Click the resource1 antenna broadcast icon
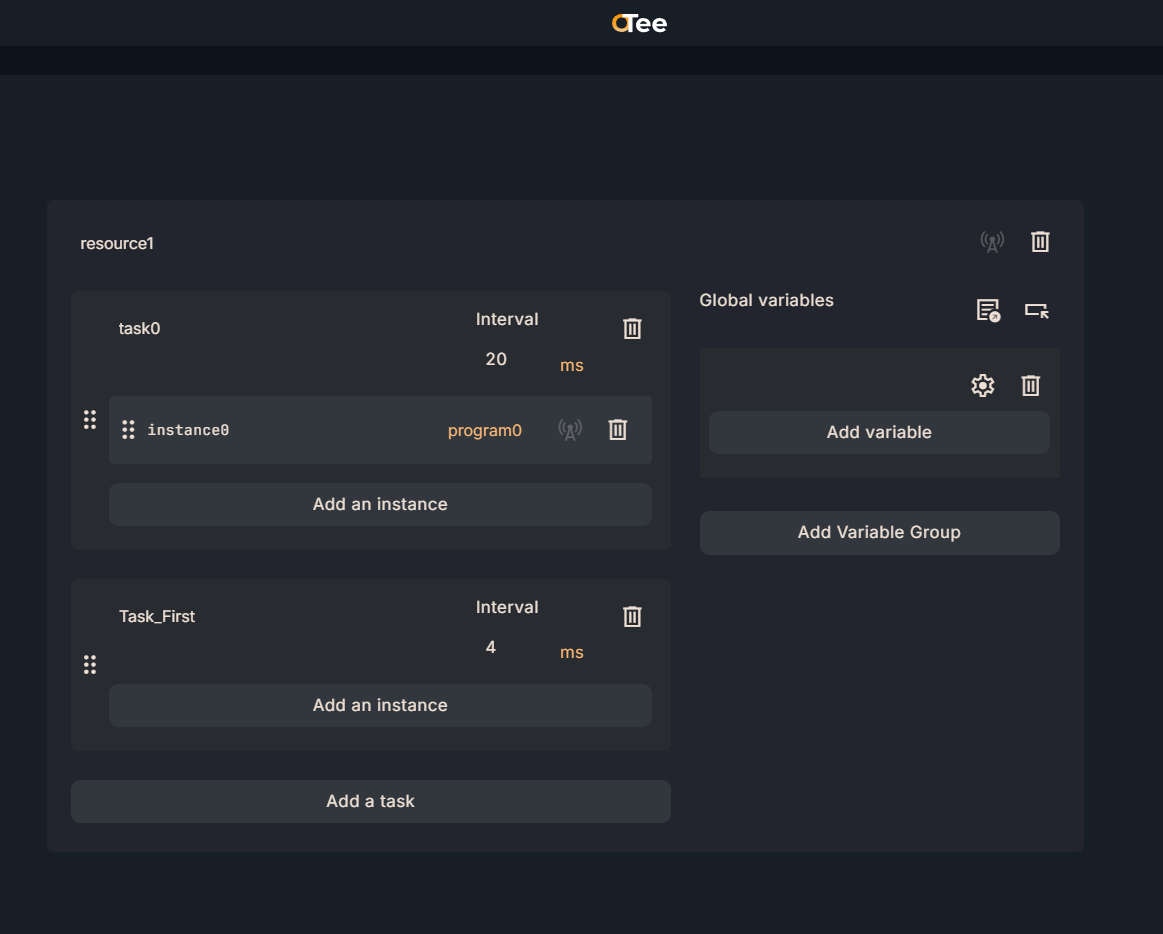The height and width of the screenshot is (934, 1163). [991, 242]
